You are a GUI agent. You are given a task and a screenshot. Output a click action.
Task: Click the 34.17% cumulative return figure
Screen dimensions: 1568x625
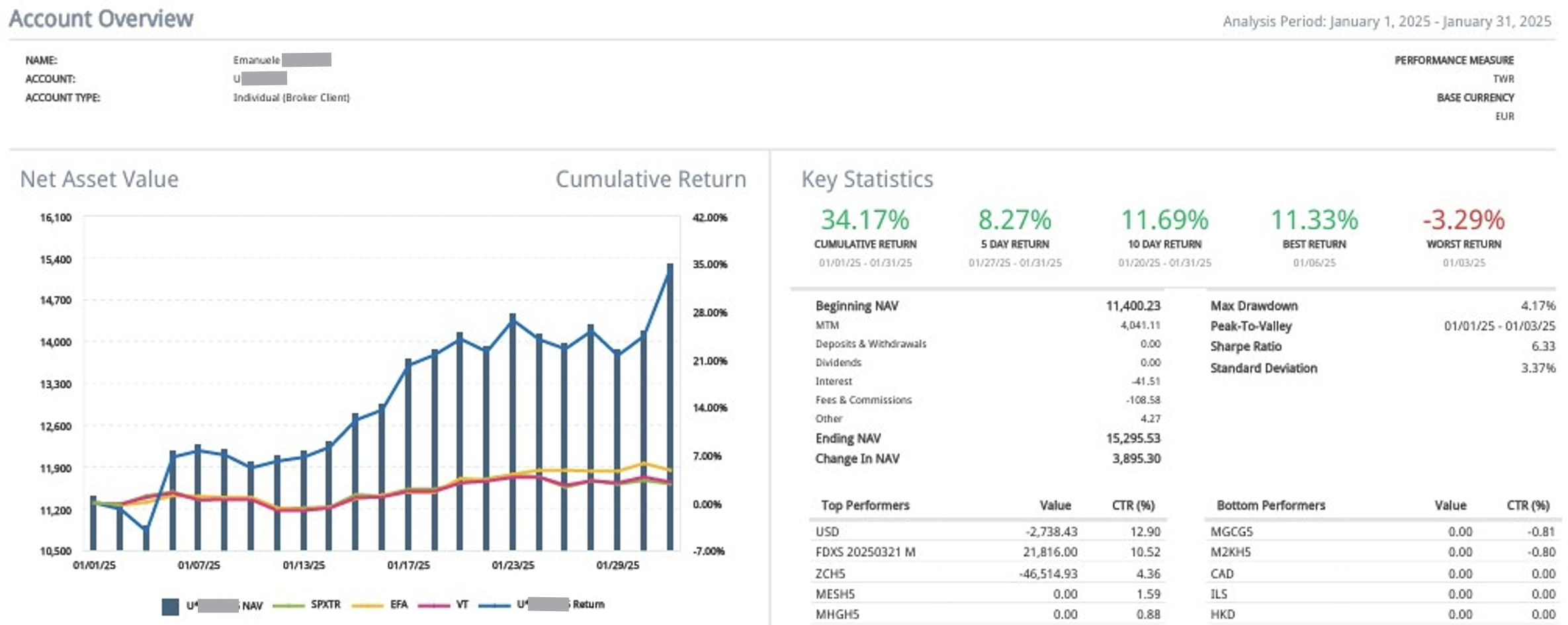[865, 220]
